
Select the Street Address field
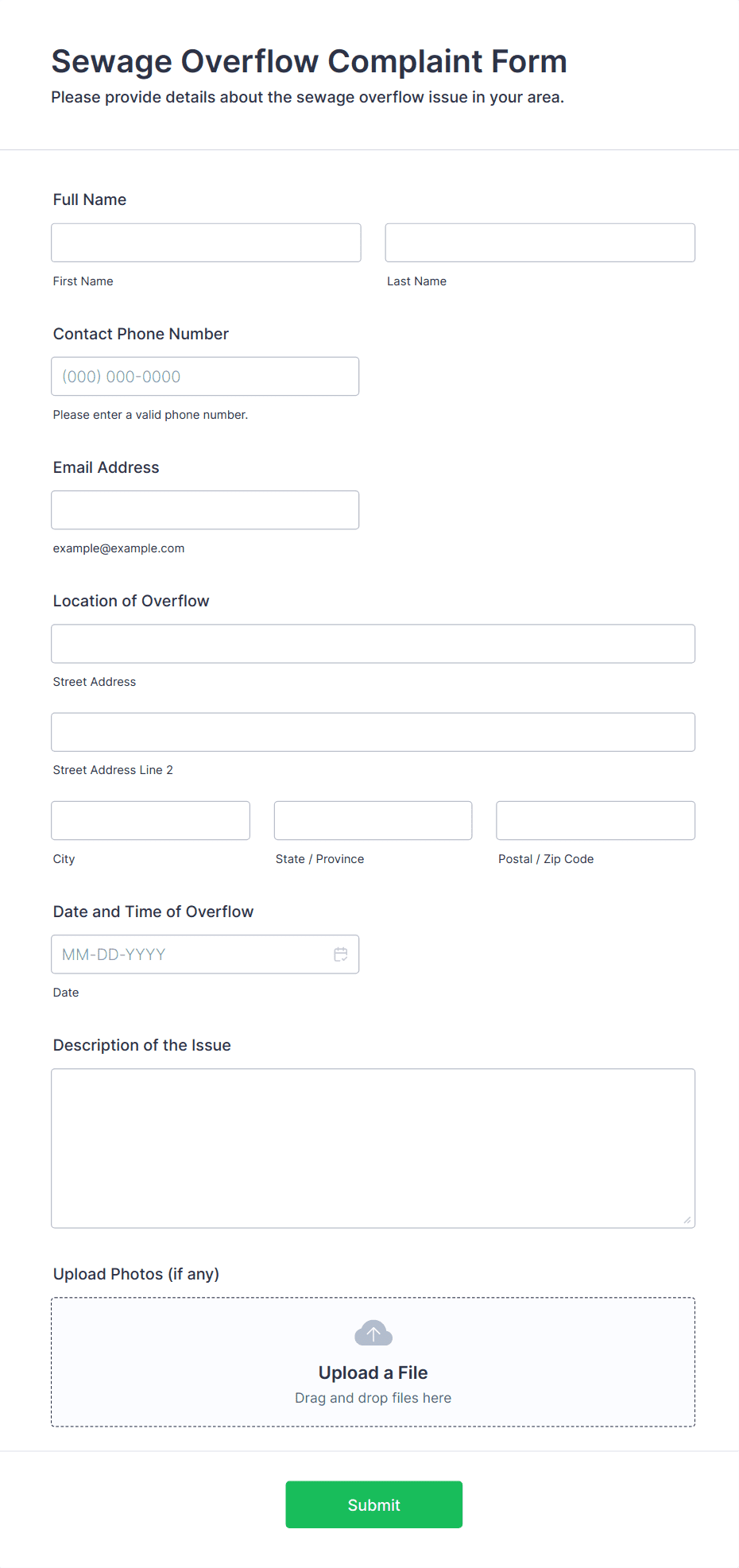coord(373,644)
